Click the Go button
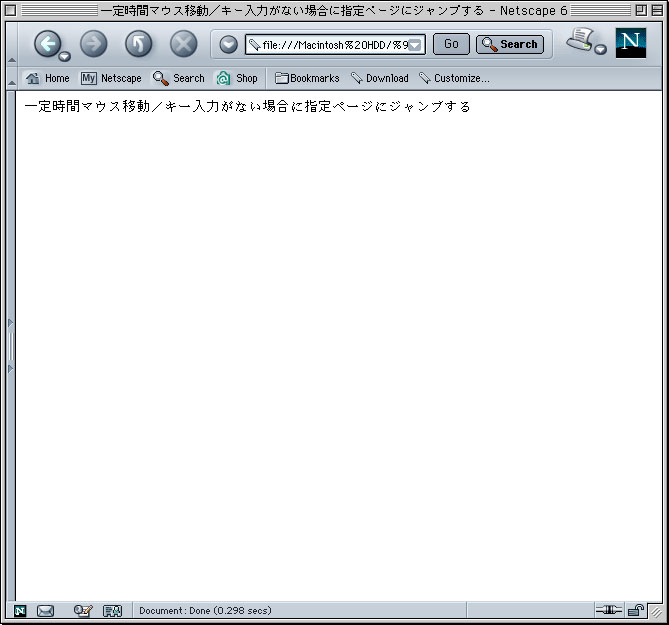Screen dimensions: 669x625 pyautogui.click(x=451, y=44)
